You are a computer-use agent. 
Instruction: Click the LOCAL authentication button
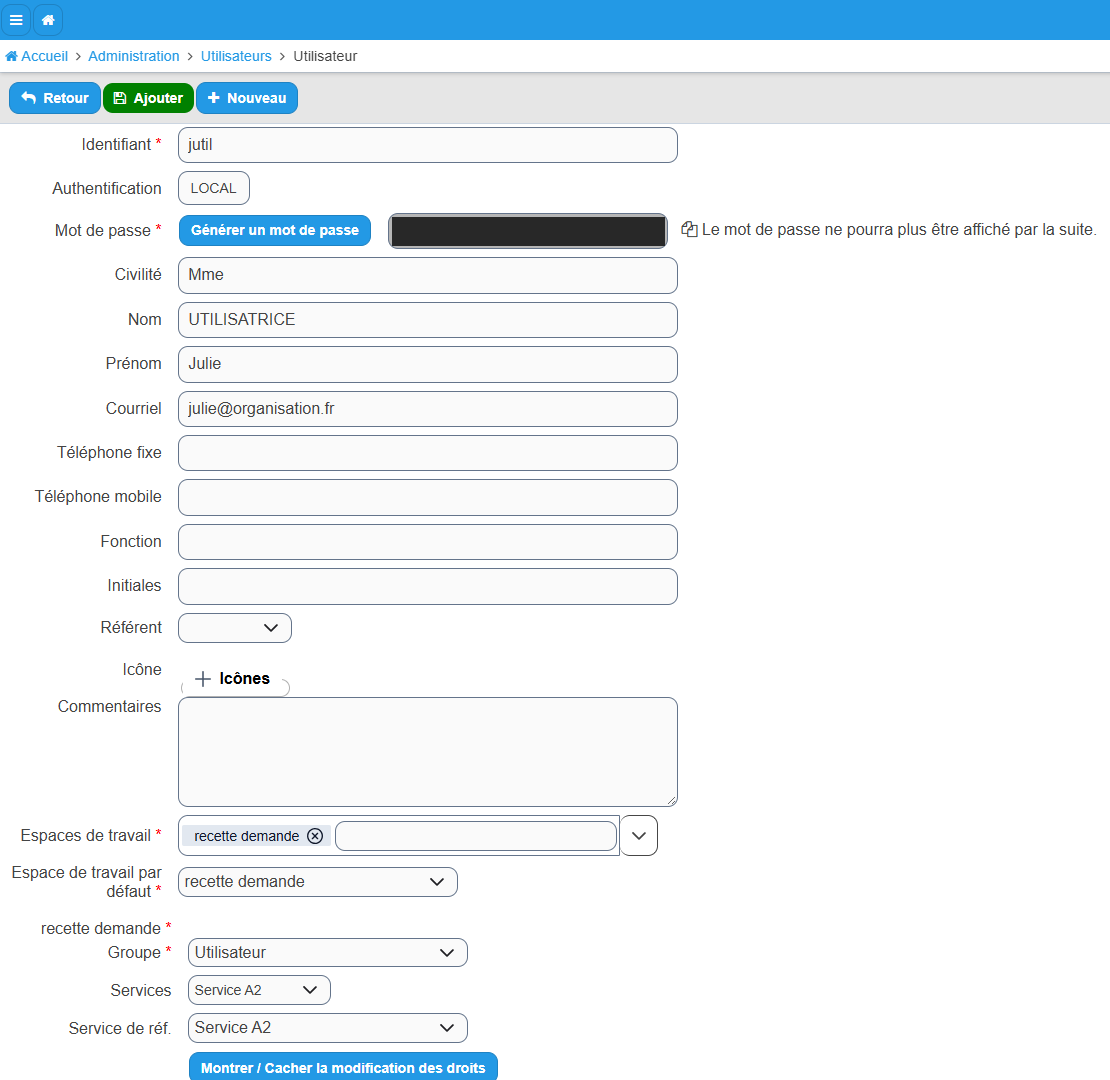tap(214, 188)
